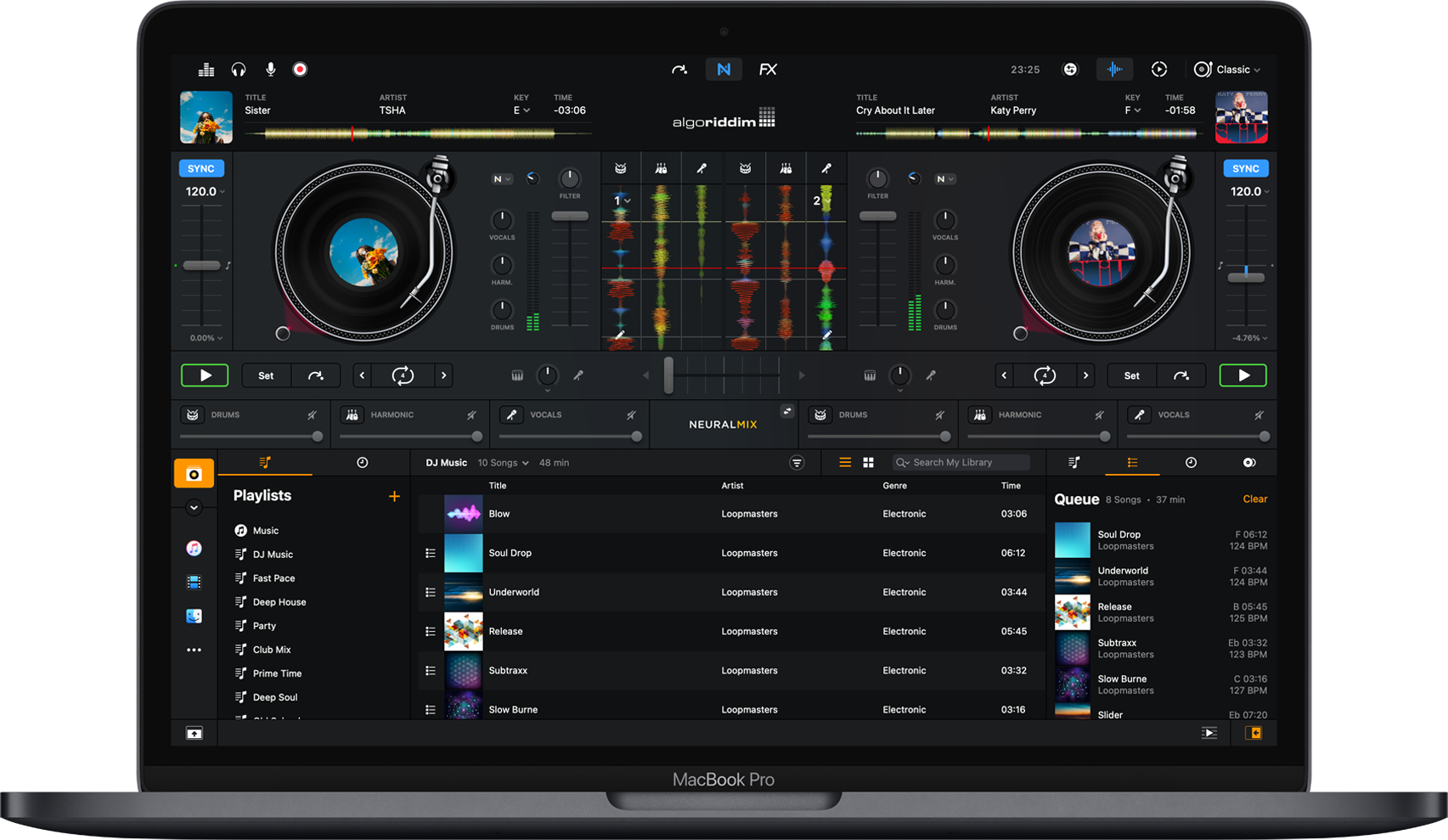The height and width of the screenshot is (840, 1448).
Task: Click the red record button
Action: tap(300, 70)
